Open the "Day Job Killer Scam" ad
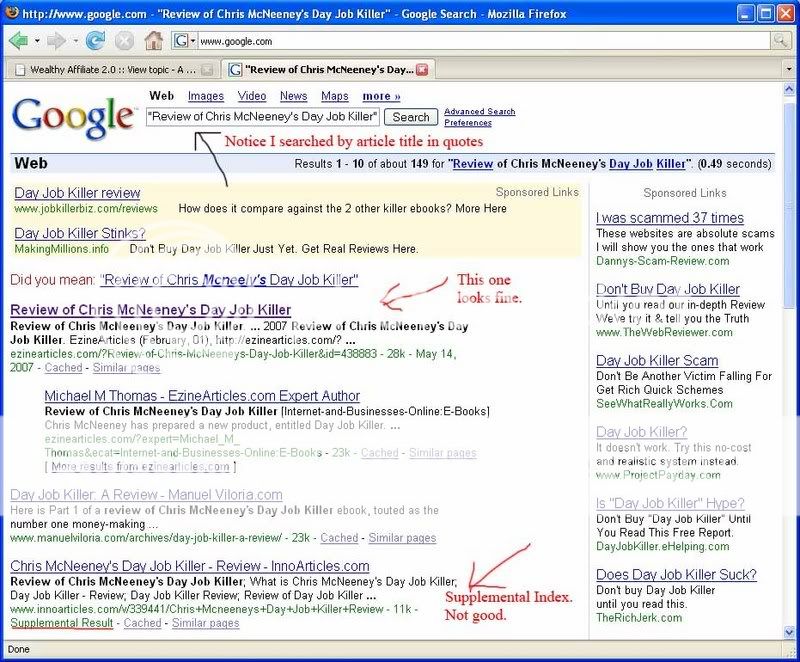This screenshot has height=662, width=800. point(657,361)
